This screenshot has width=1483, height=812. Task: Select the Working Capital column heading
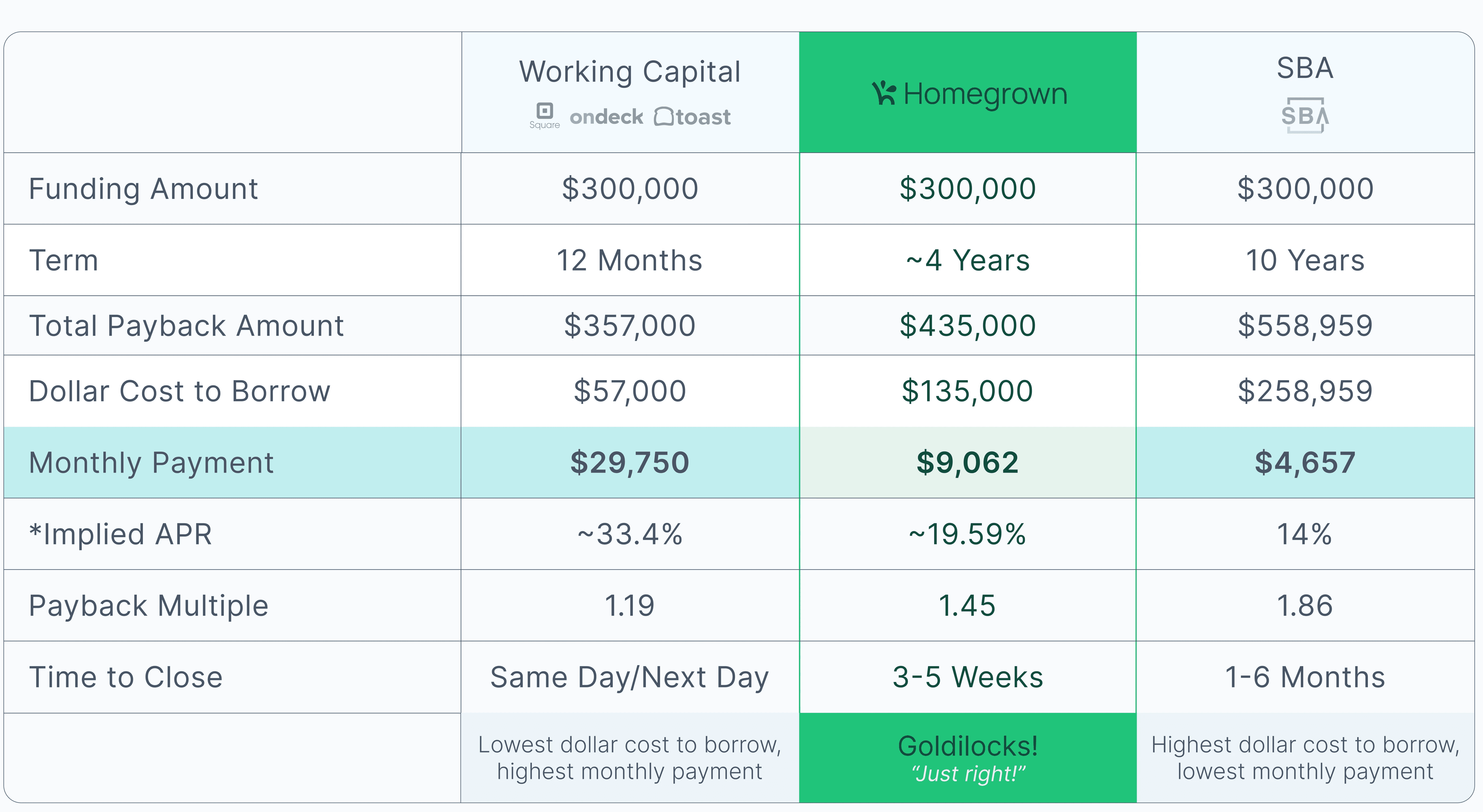630,72
